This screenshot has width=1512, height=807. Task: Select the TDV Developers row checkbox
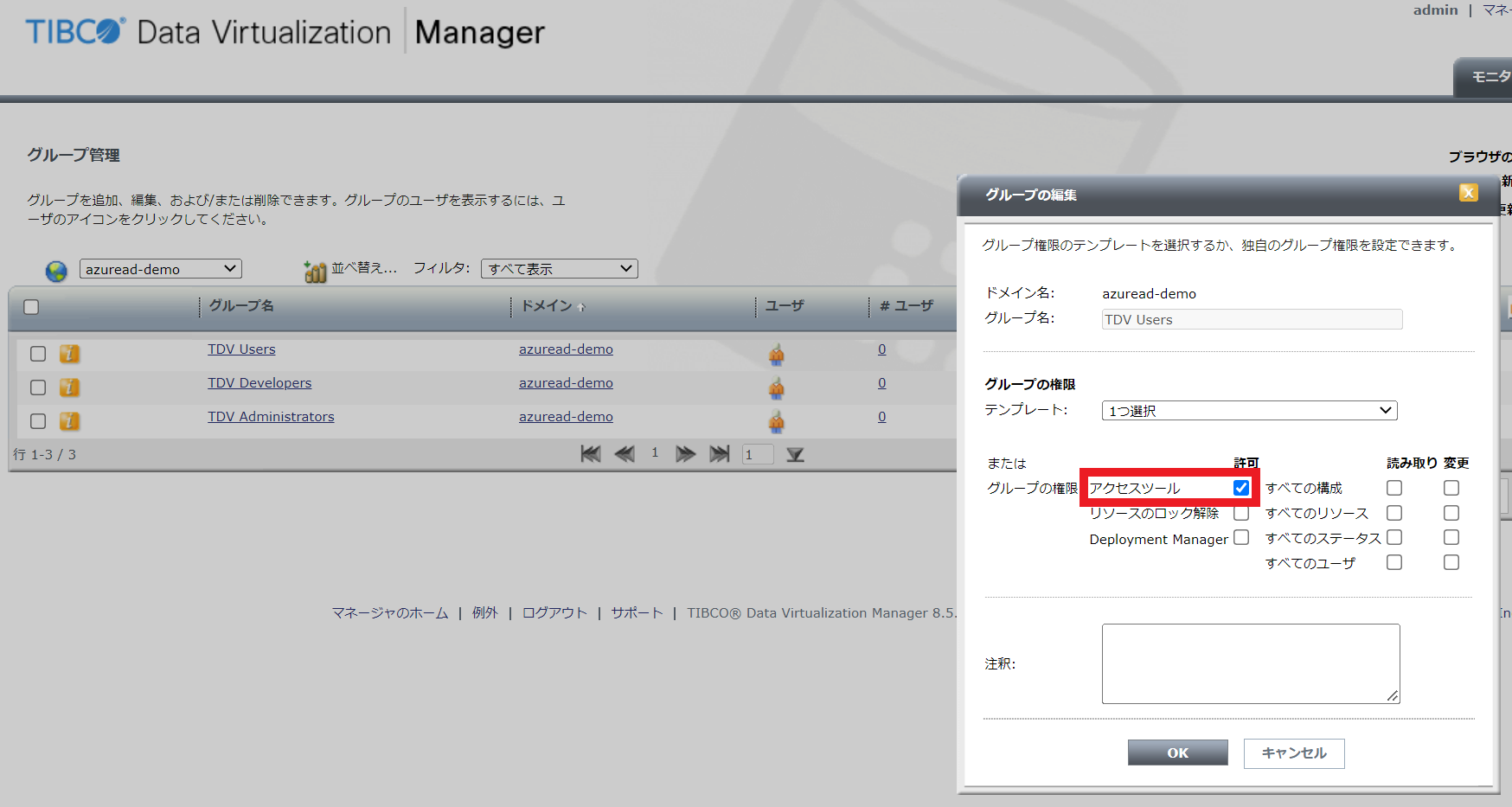click(38, 387)
